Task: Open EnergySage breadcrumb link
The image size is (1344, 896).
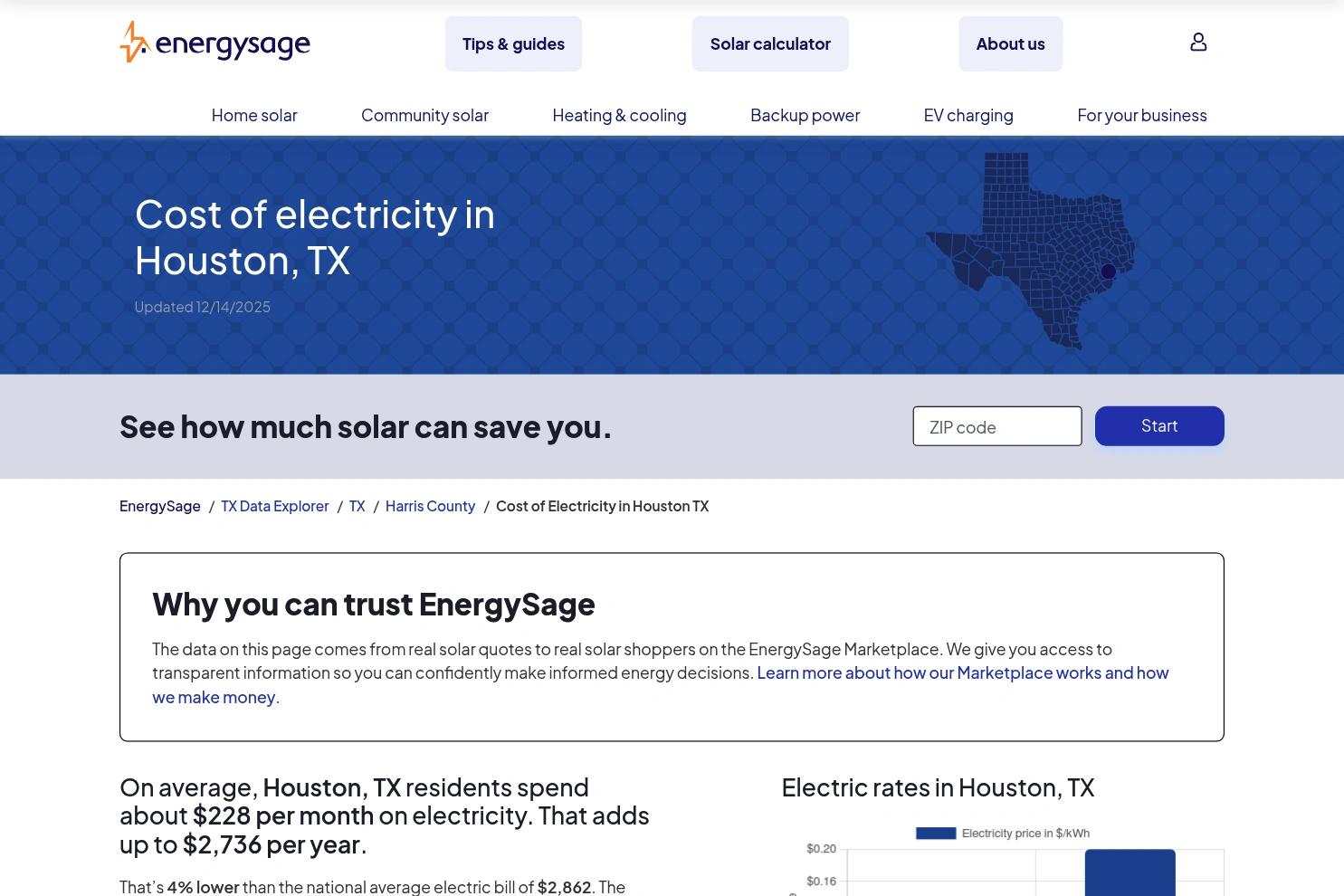Action: pyautogui.click(x=160, y=506)
